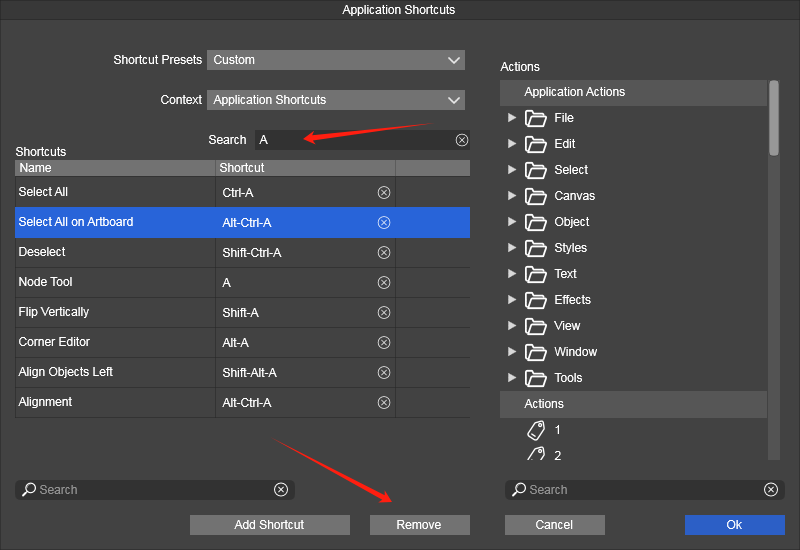Viewport: 800px width, 550px height.
Task: Clear the shortcut for Select All
Action: (x=384, y=192)
